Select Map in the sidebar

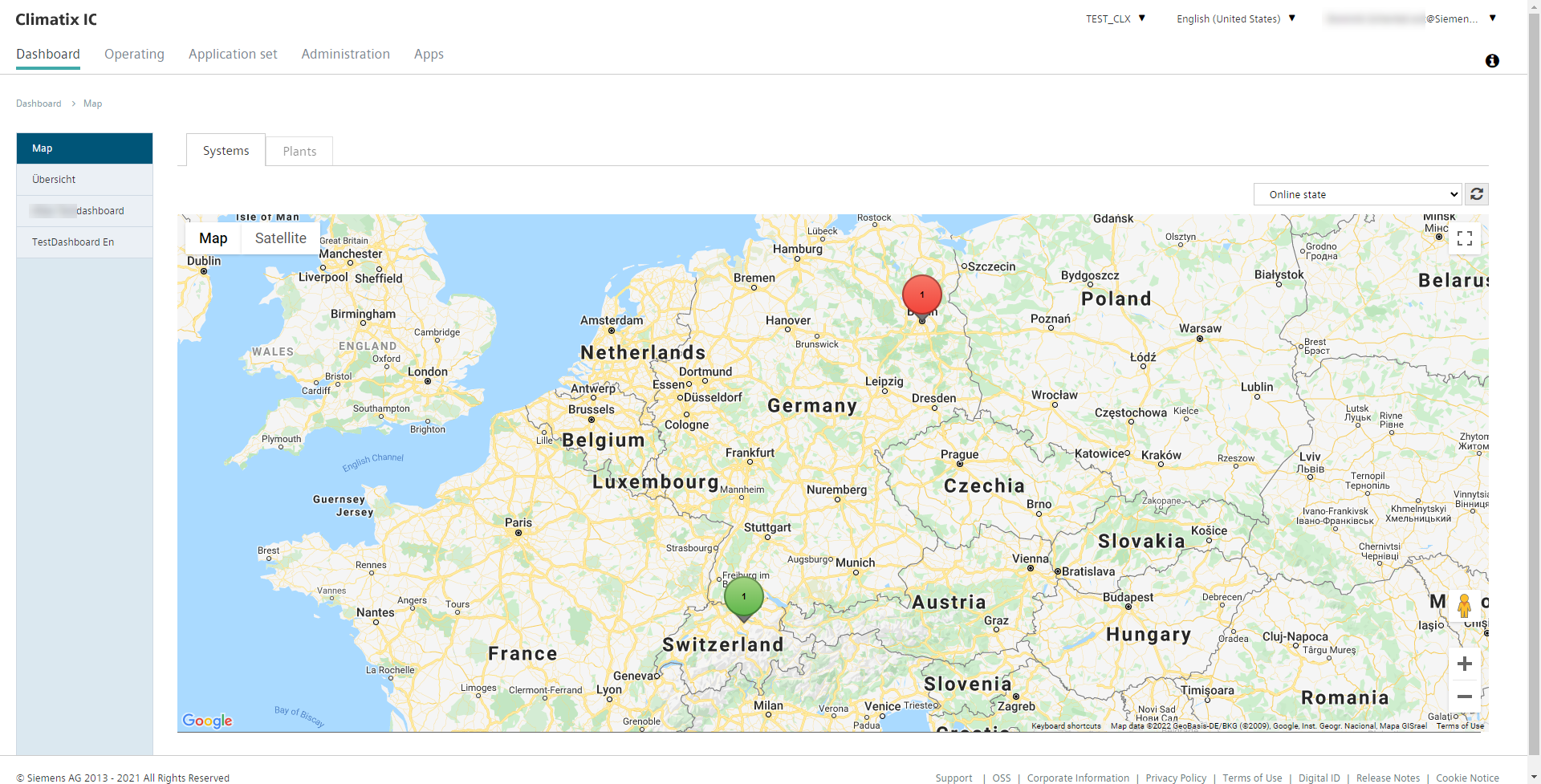click(84, 148)
